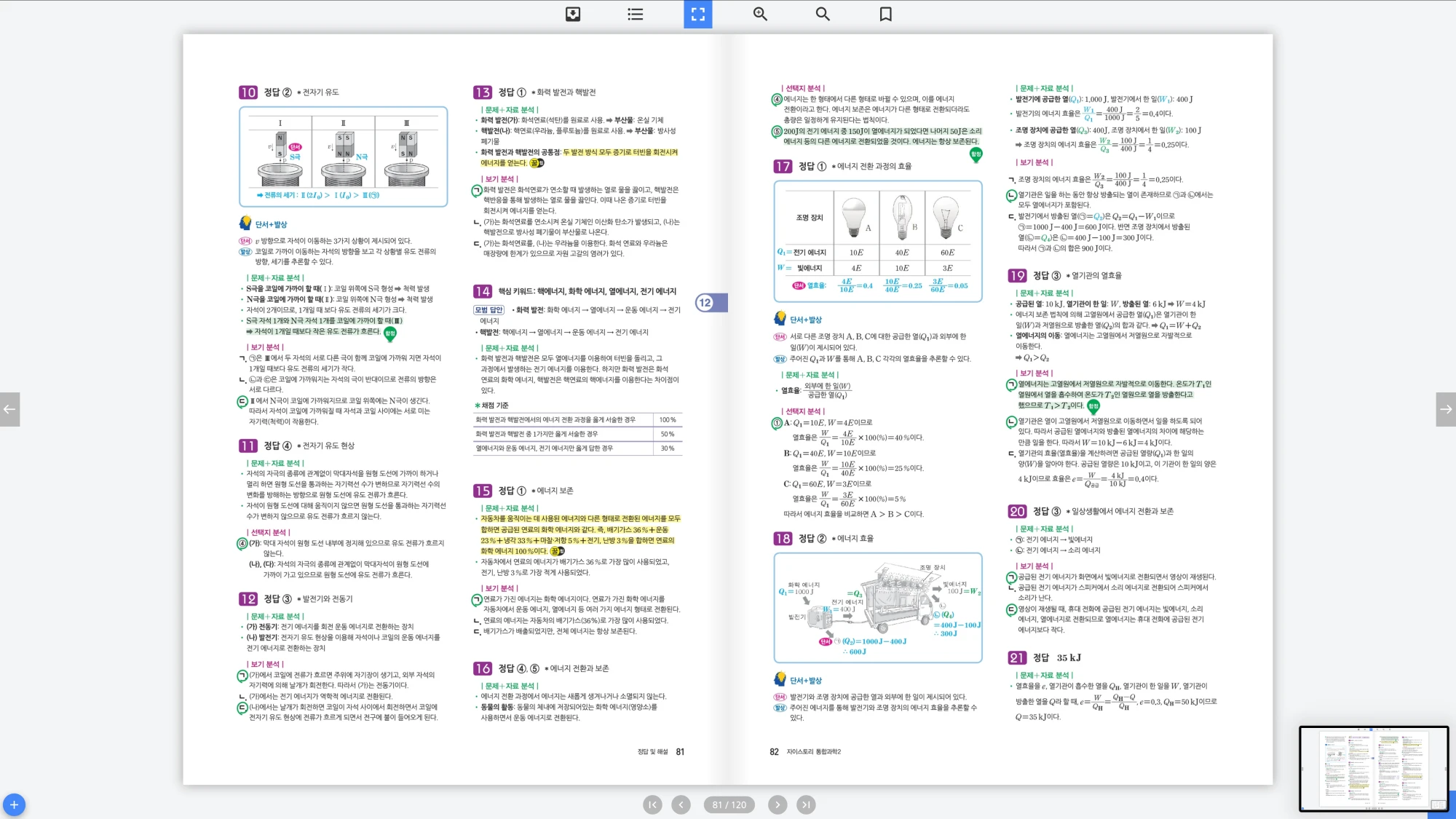The height and width of the screenshot is (819, 1456).
Task: Jump to the first page
Action: 652,804
